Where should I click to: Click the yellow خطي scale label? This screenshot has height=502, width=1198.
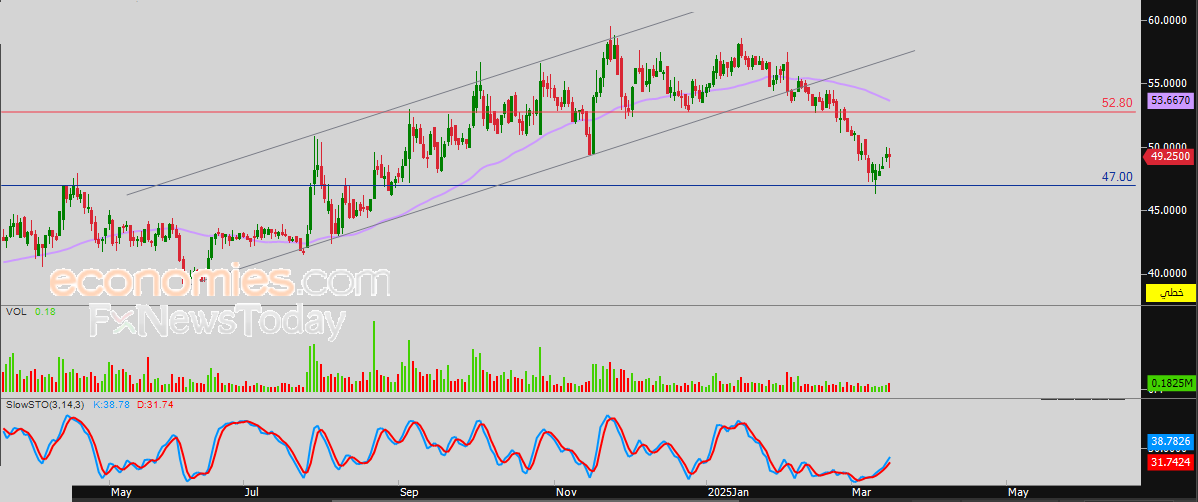(1170, 293)
